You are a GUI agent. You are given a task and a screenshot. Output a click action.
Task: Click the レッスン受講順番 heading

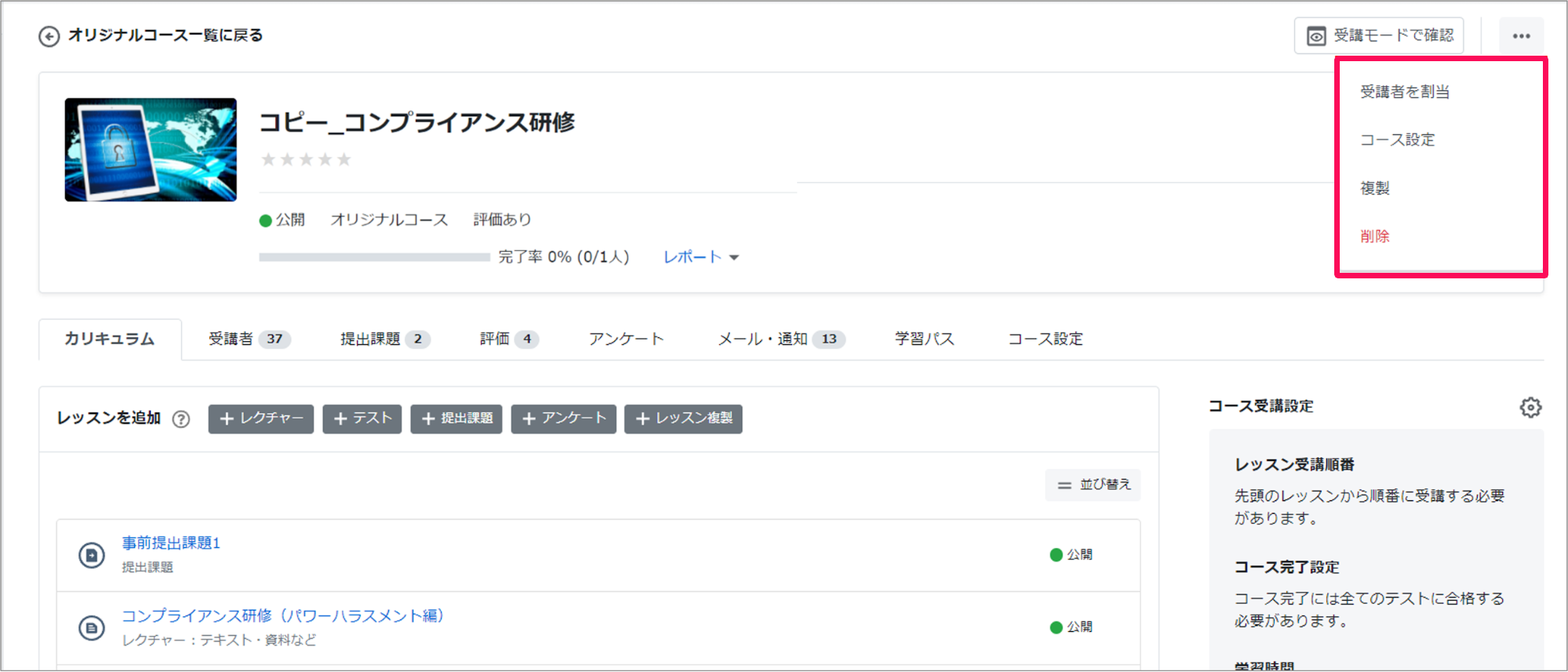click(x=1294, y=465)
